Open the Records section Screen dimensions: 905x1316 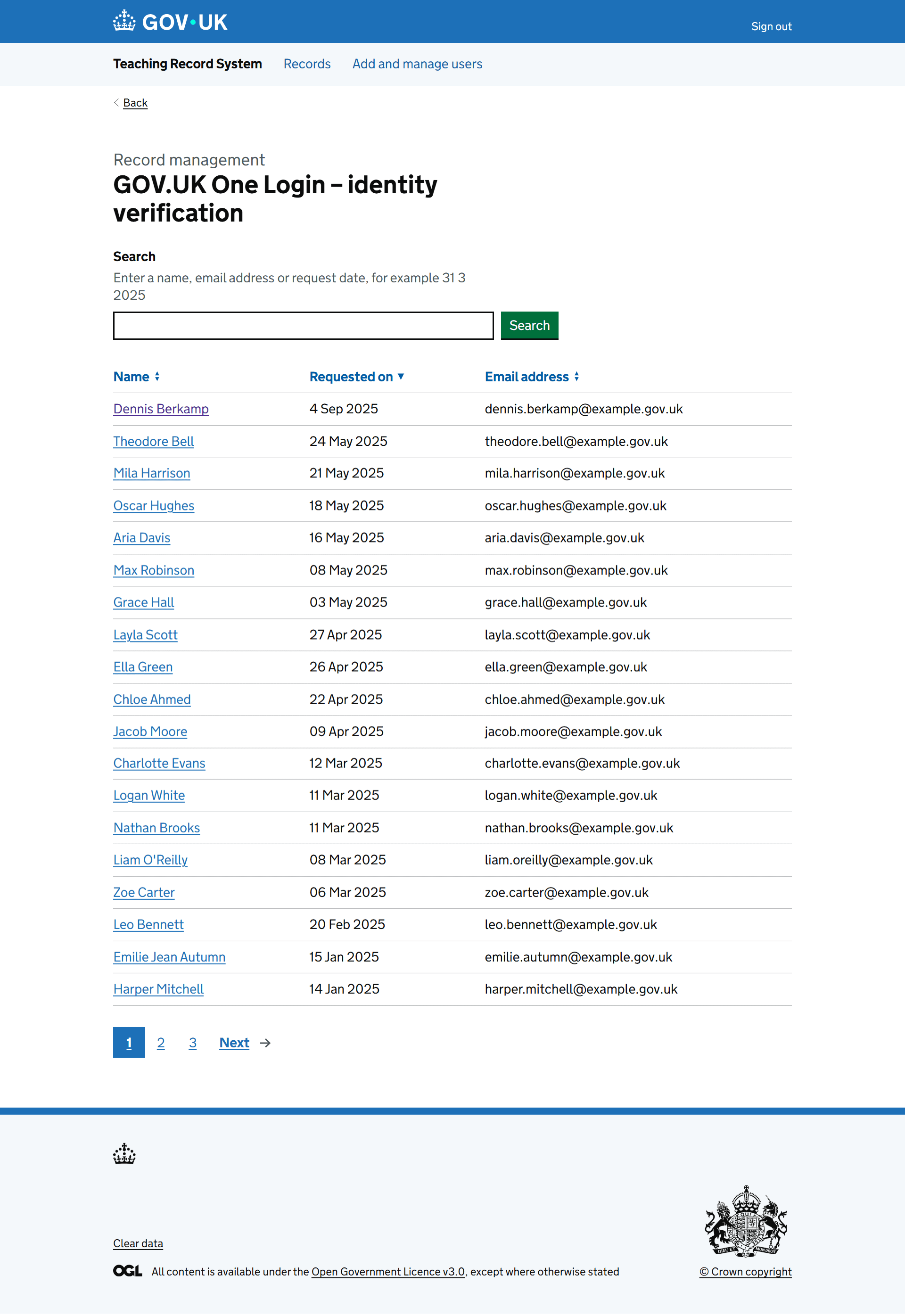(x=307, y=64)
